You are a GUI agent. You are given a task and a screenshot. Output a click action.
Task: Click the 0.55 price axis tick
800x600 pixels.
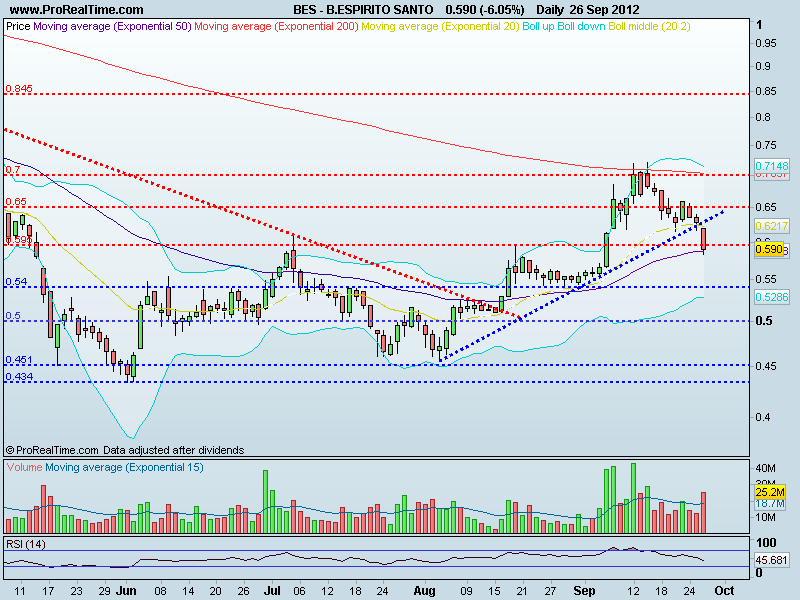click(766, 279)
